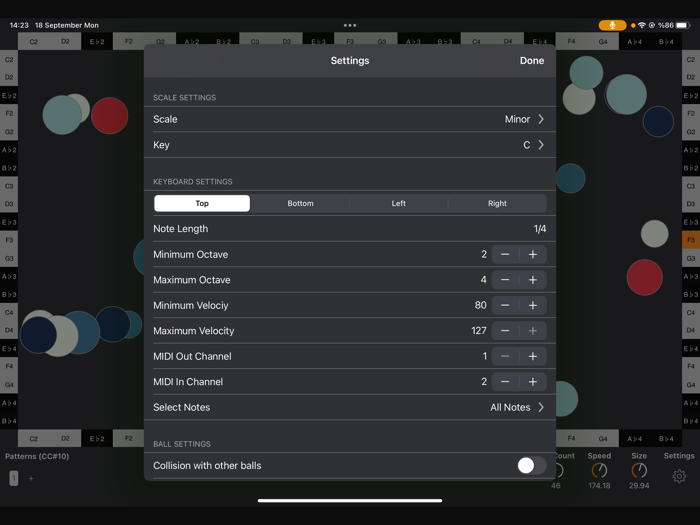Close settings with Done
The image size is (700, 525).
tap(532, 61)
